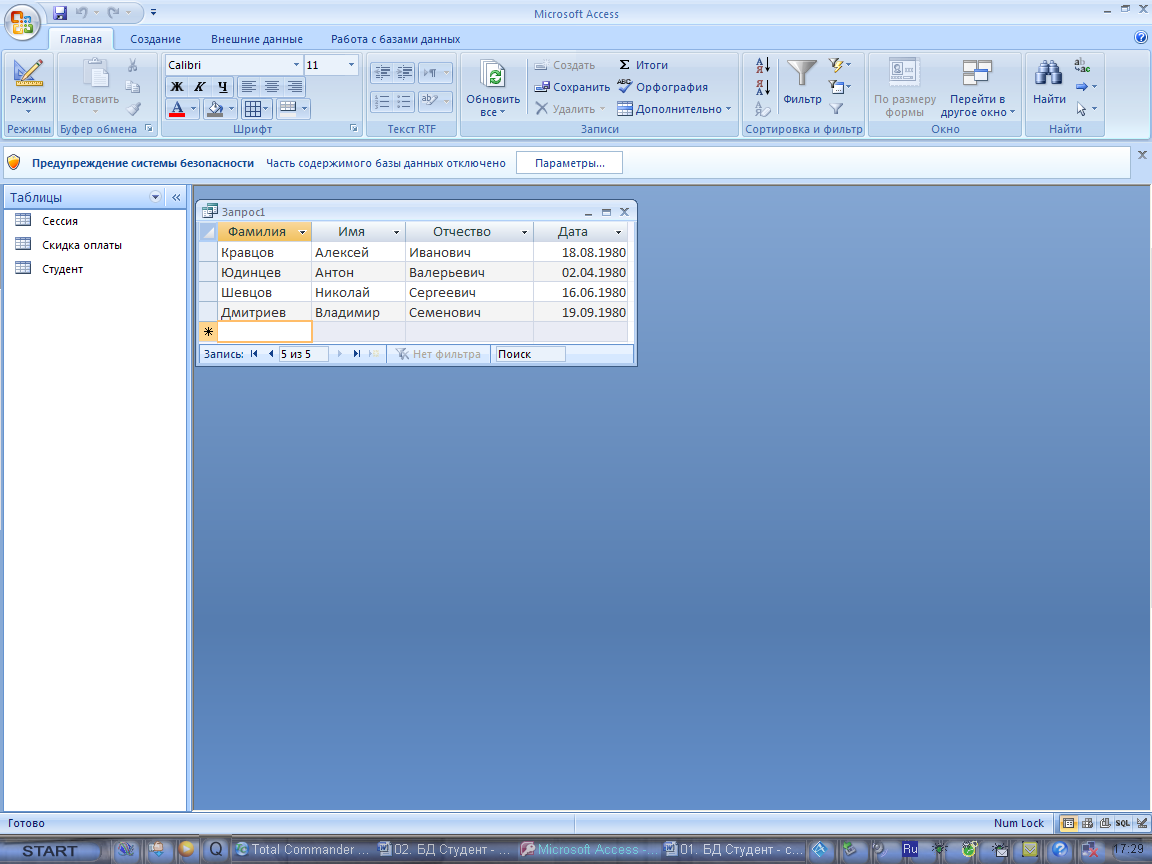Open selection filter lightning funnel
1152x864 pixels.
click(839, 65)
